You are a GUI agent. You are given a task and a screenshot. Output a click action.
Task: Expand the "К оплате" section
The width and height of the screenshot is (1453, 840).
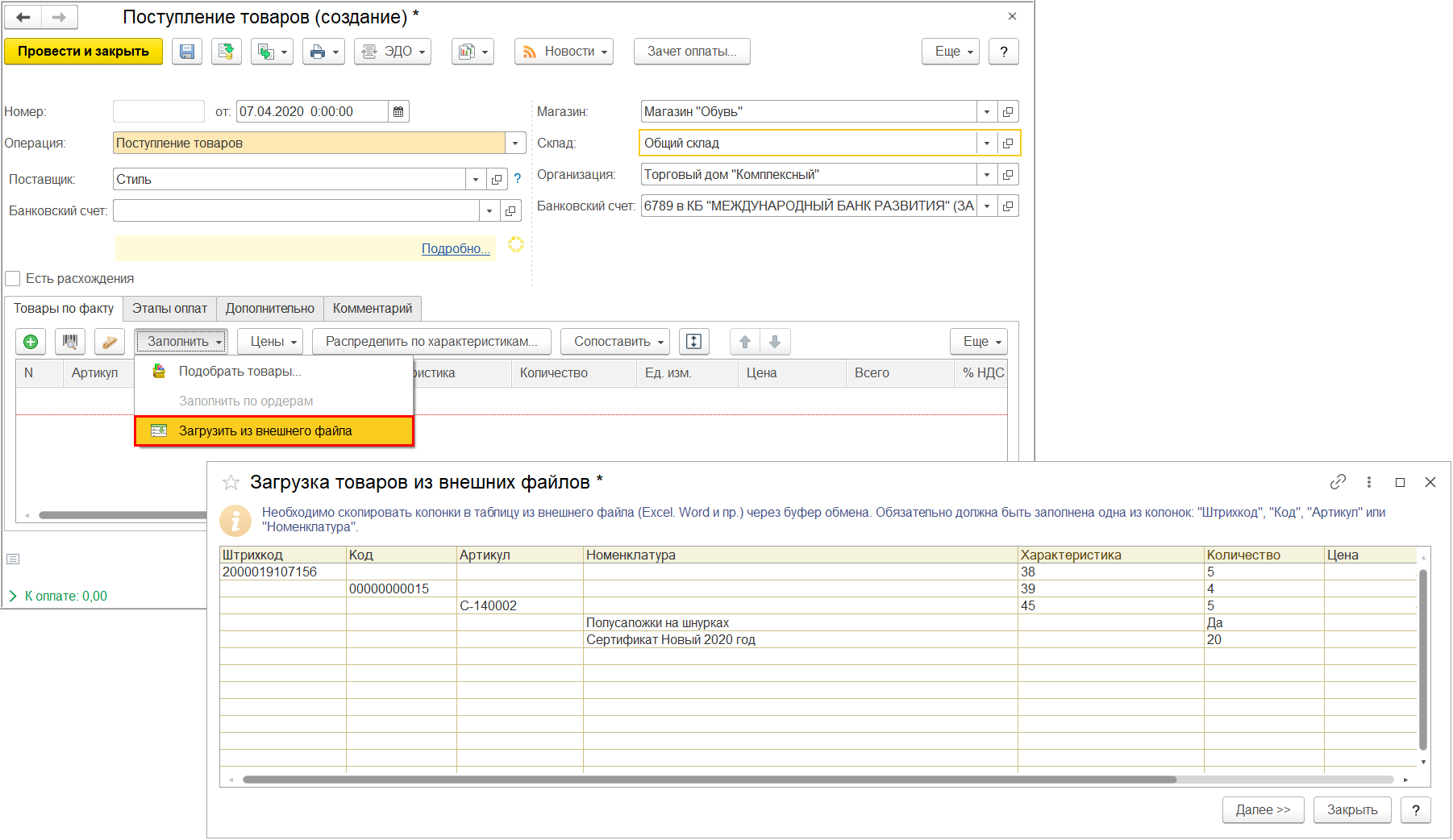(13, 597)
